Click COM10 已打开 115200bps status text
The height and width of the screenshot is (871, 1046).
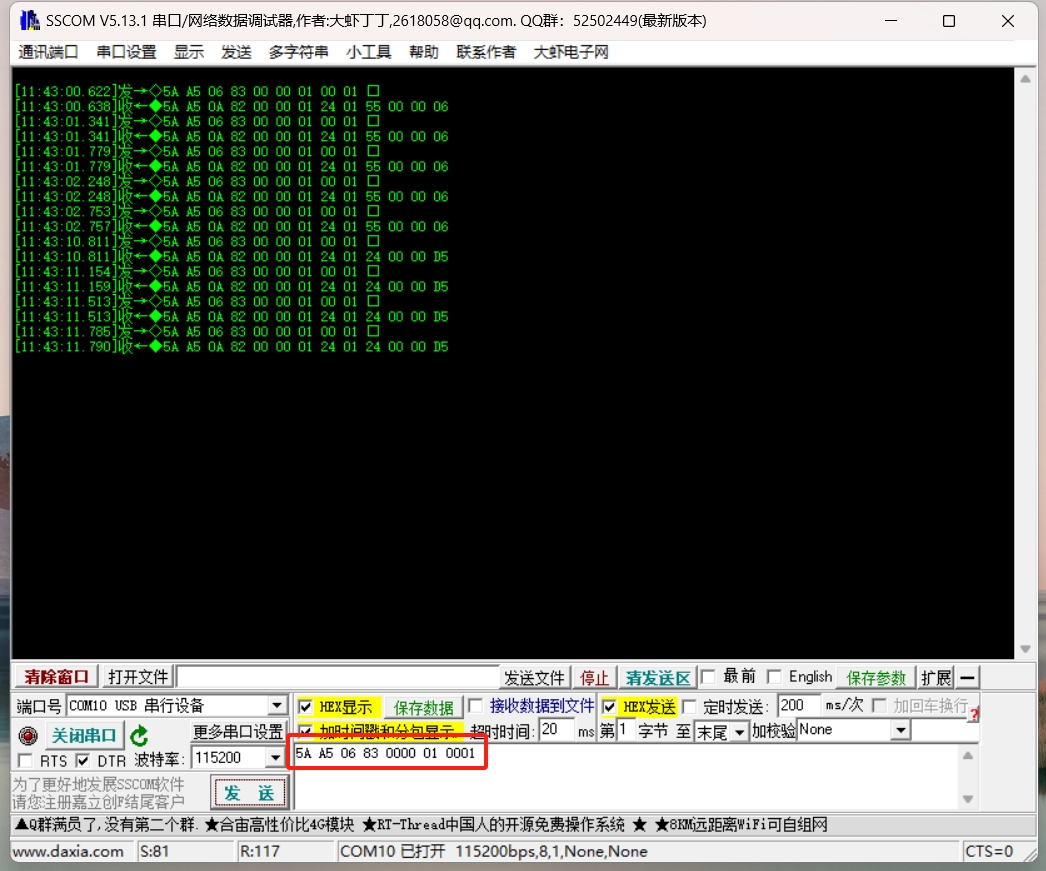pos(494,852)
